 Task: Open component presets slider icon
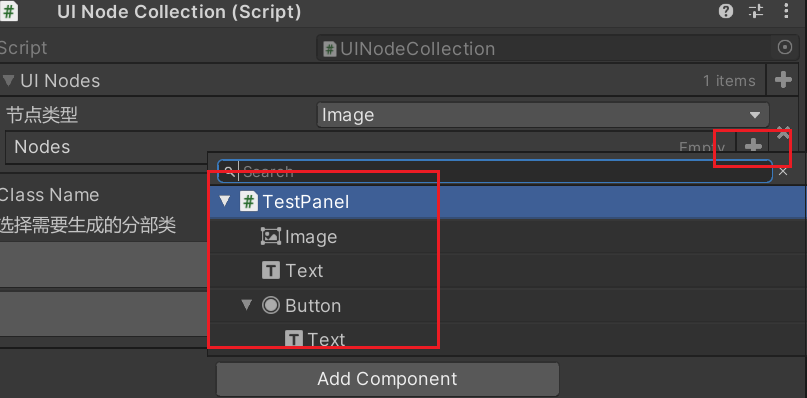pyautogui.click(x=756, y=11)
